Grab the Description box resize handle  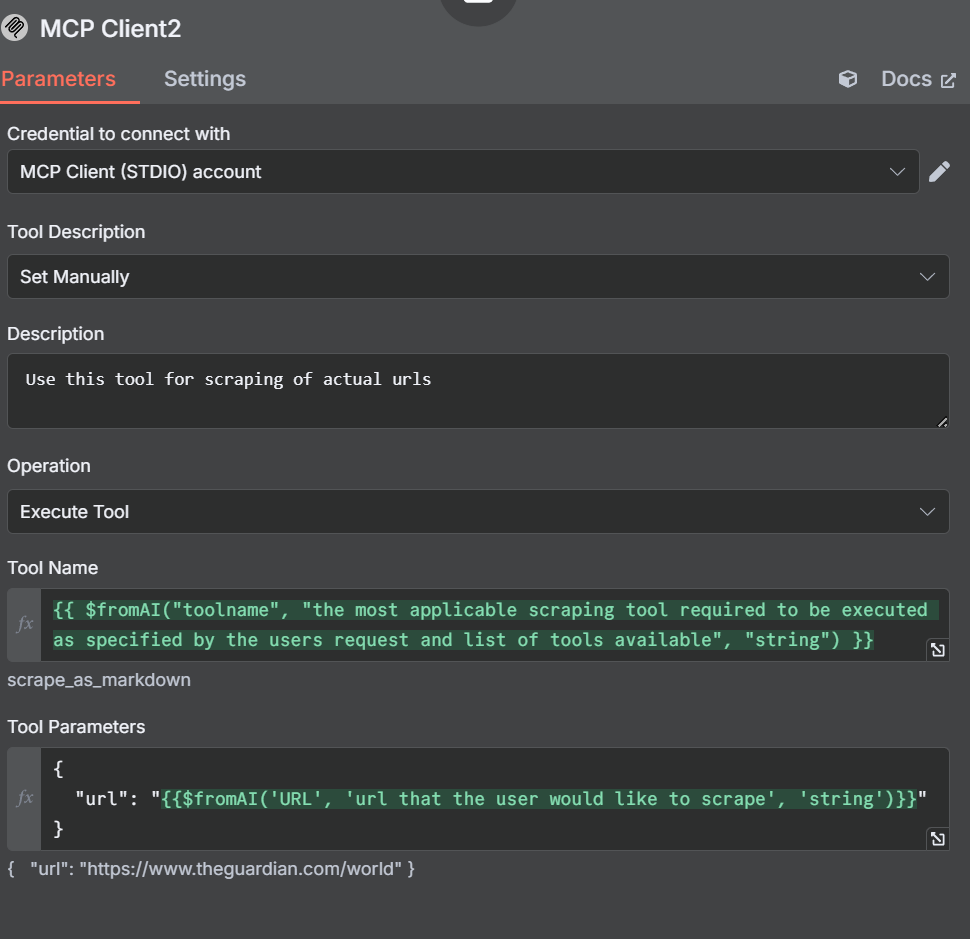pos(942,422)
